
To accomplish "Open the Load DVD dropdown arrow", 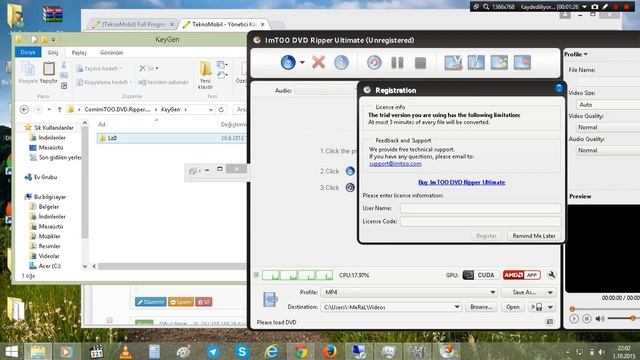I will point(302,62).
